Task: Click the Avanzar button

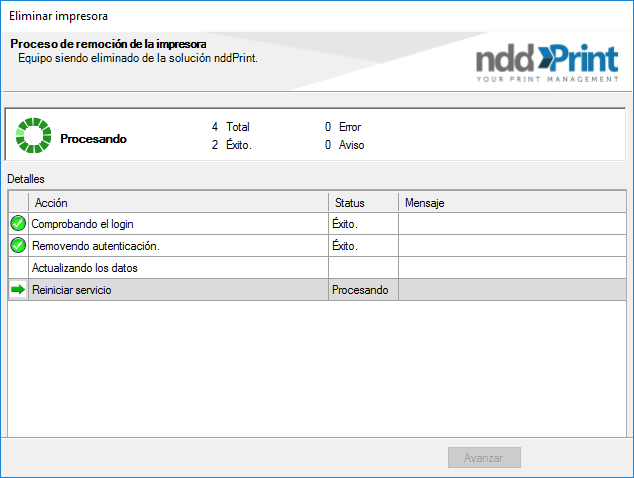Action: coord(484,457)
